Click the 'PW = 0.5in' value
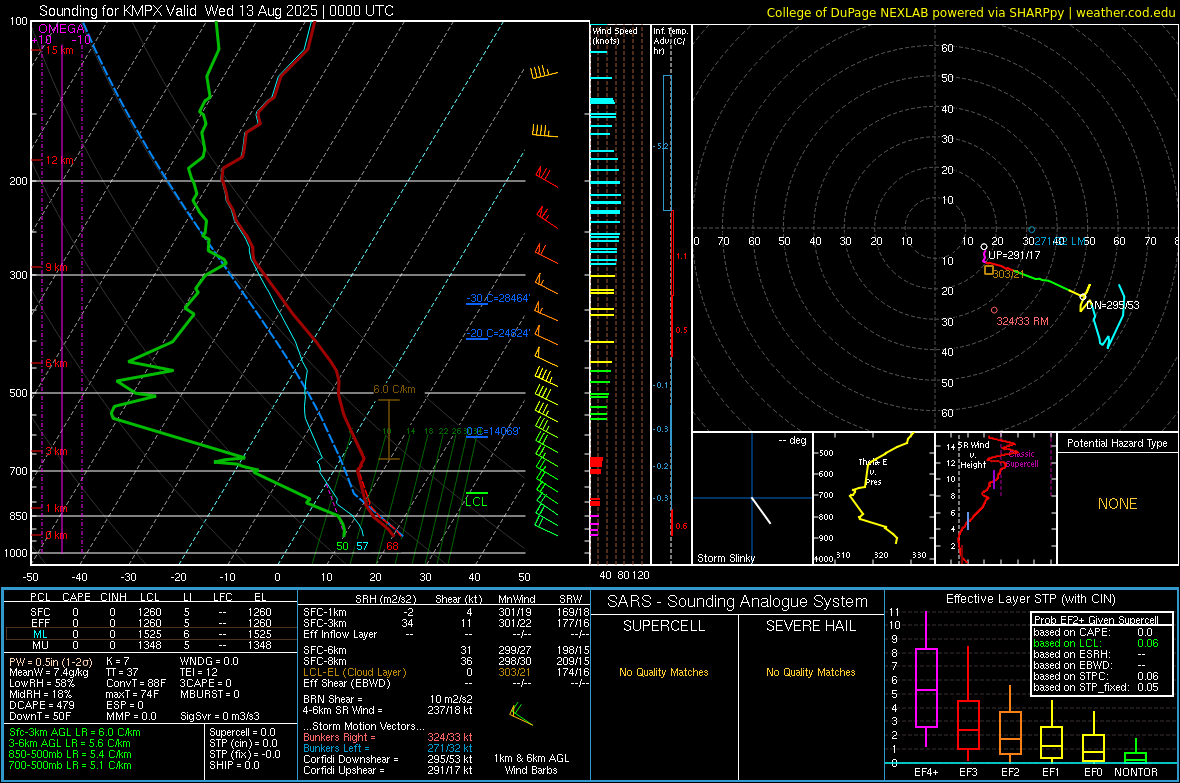The width and height of the screenshot is (1180, 783). (x=52, y=661)
